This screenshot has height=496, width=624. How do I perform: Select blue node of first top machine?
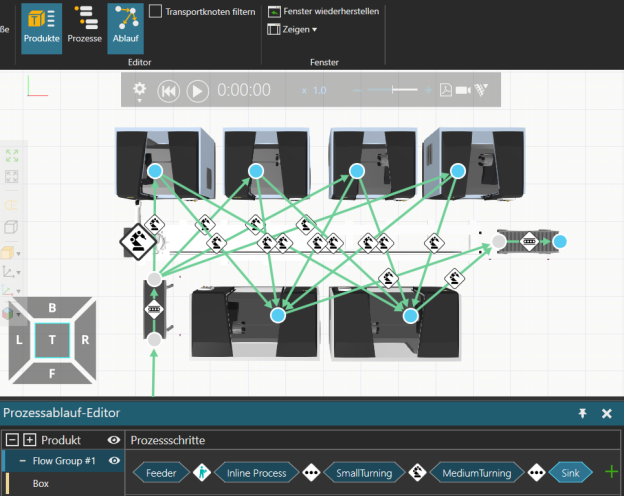[x=155, y=171]
